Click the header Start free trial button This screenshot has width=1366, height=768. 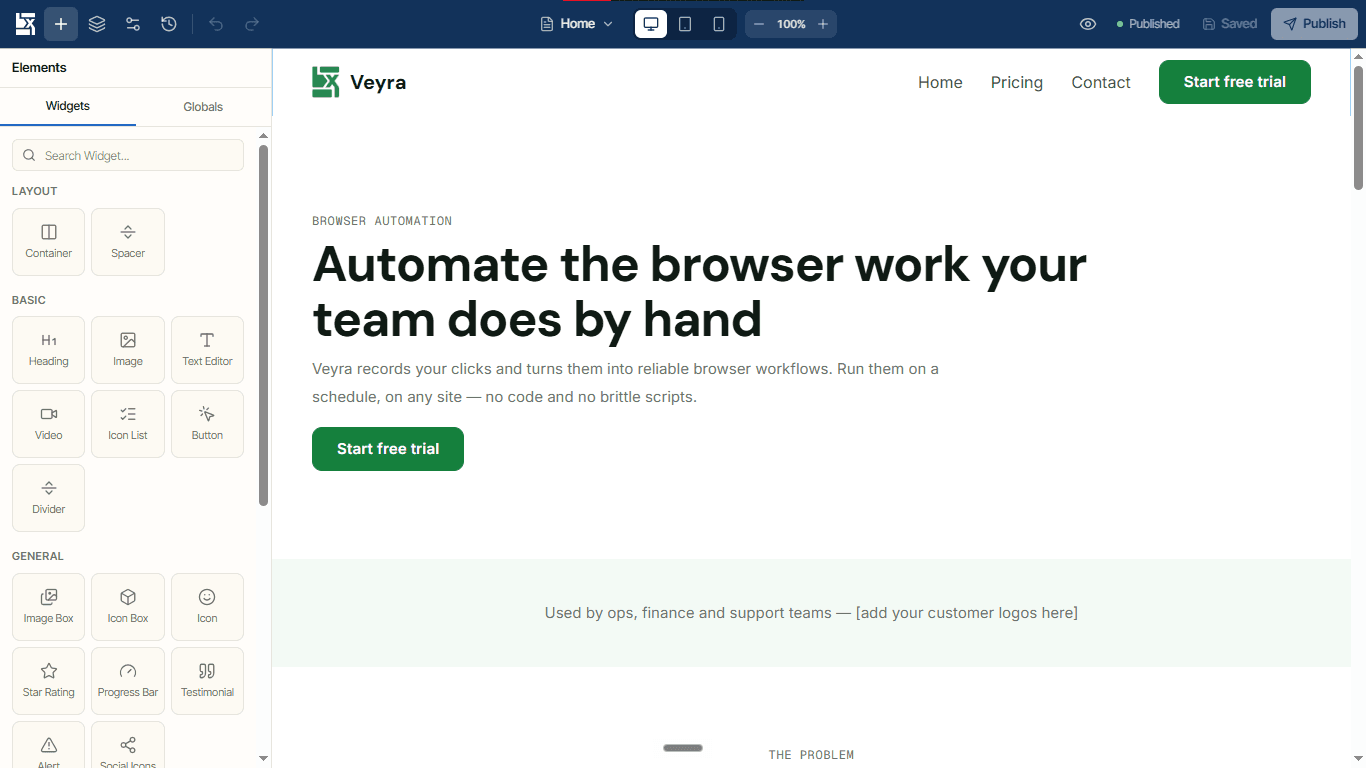point(1235,82)
